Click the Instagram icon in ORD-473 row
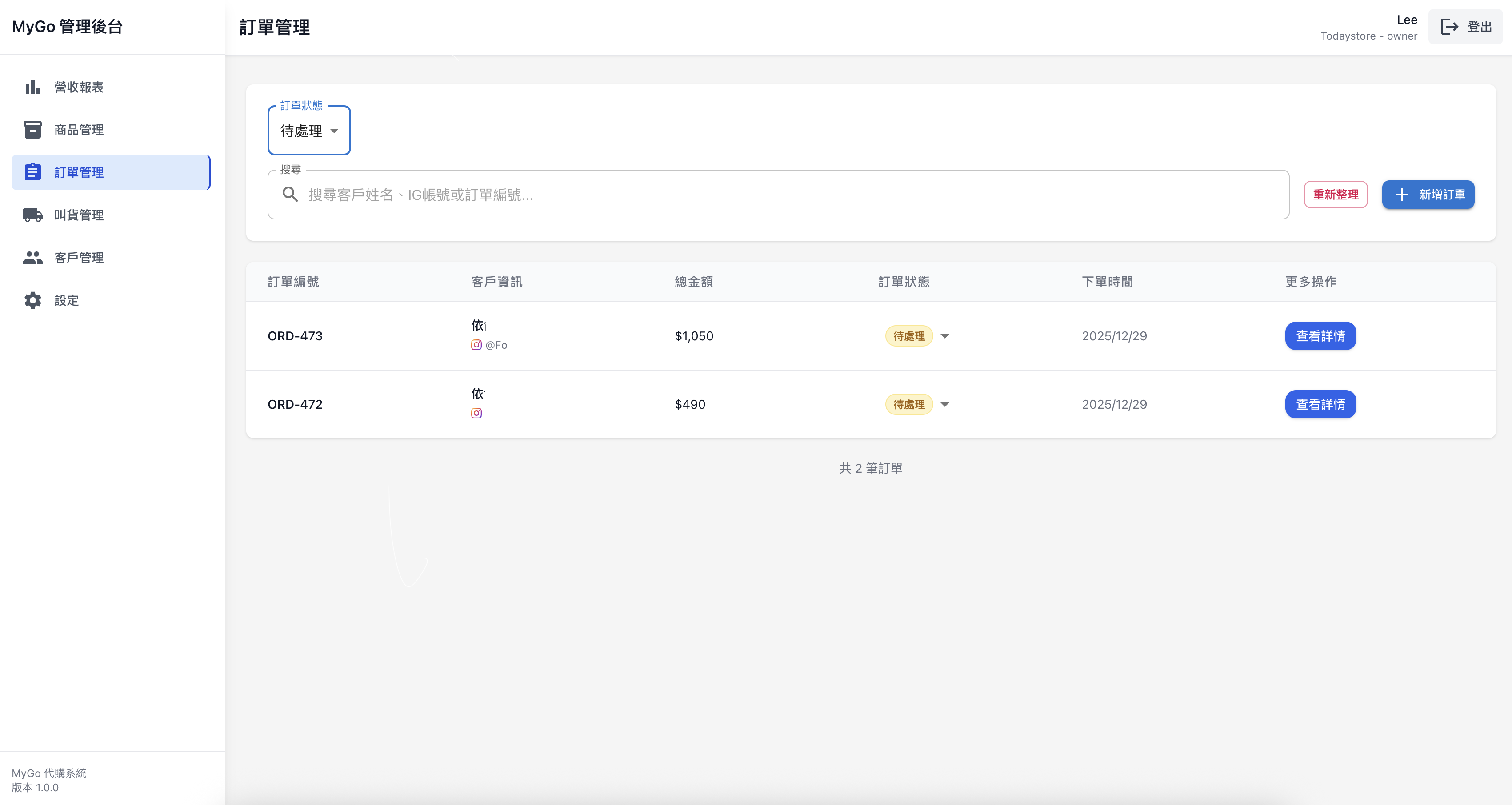 [476, 345]
